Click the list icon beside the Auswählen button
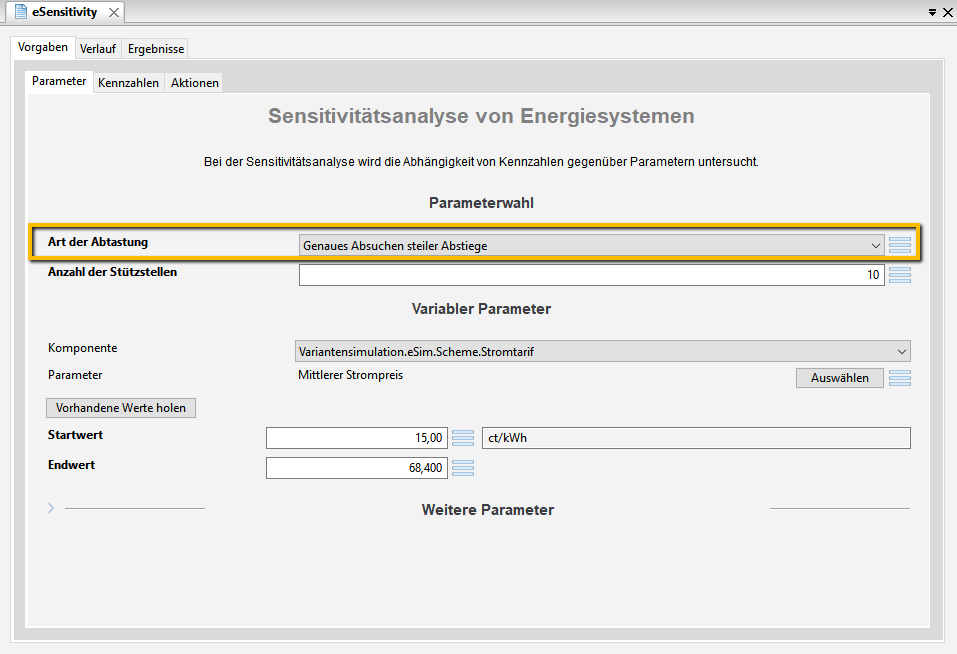The image size is (957, 654). (x=900, y=378)
